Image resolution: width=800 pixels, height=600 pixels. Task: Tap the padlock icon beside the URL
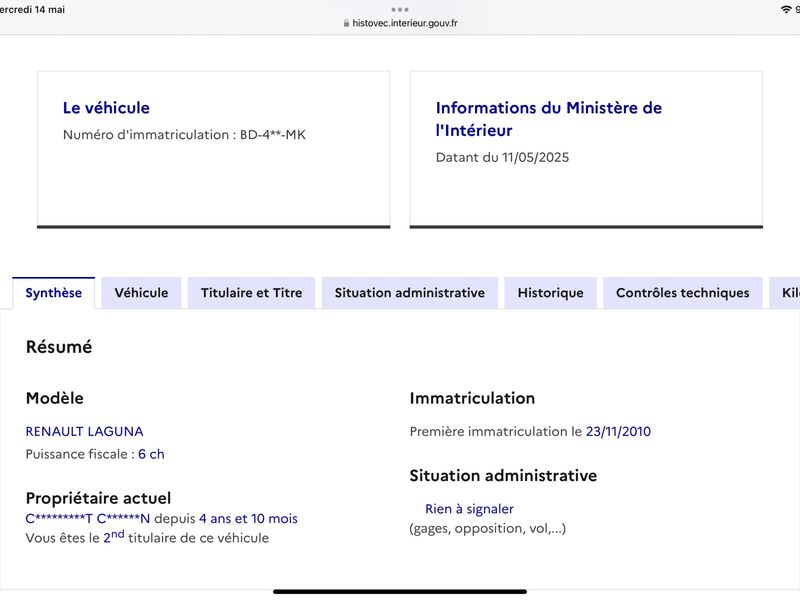tap(346, 23)
